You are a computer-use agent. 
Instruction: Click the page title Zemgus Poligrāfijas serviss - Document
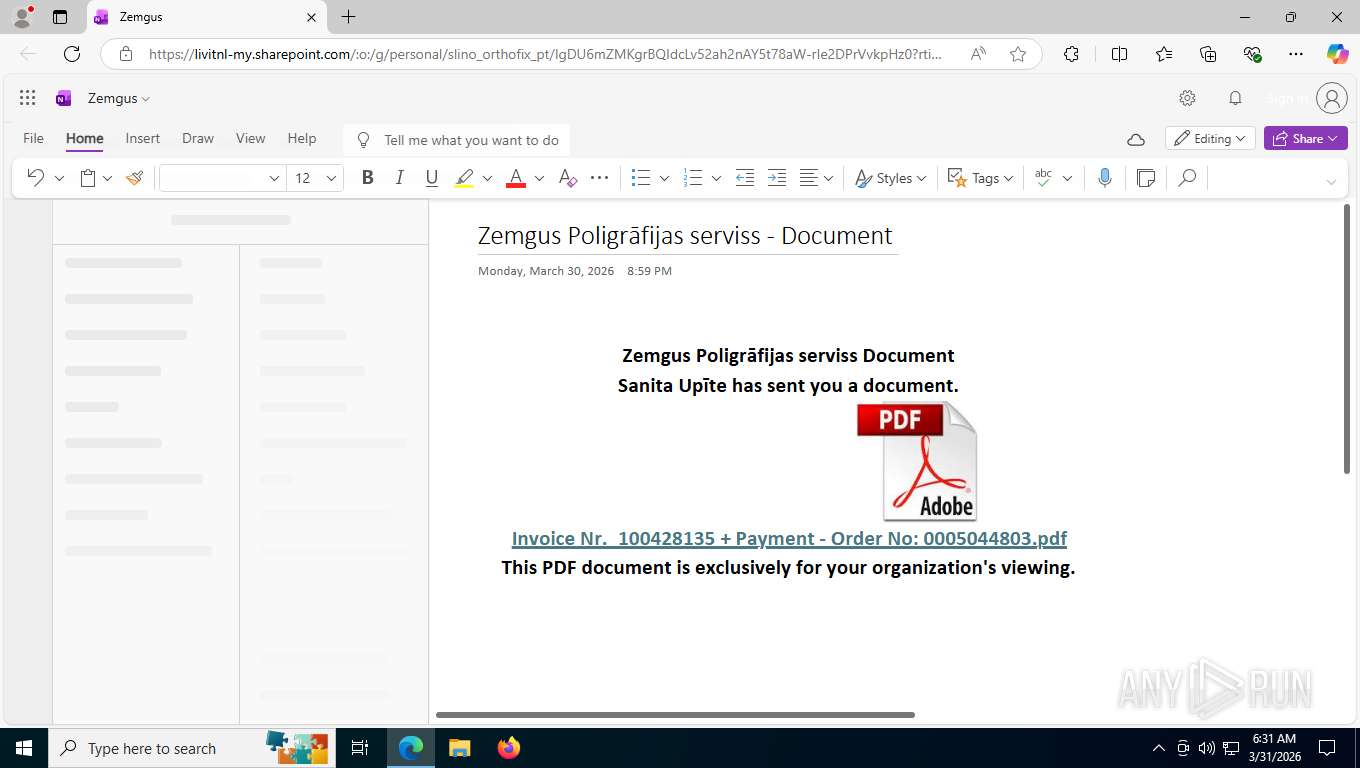(x=685, y=236)
